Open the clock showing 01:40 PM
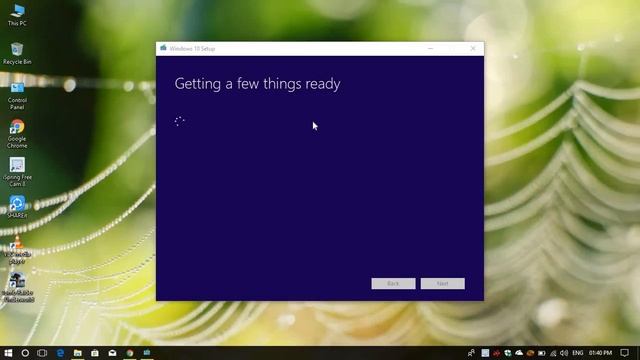 600,353
